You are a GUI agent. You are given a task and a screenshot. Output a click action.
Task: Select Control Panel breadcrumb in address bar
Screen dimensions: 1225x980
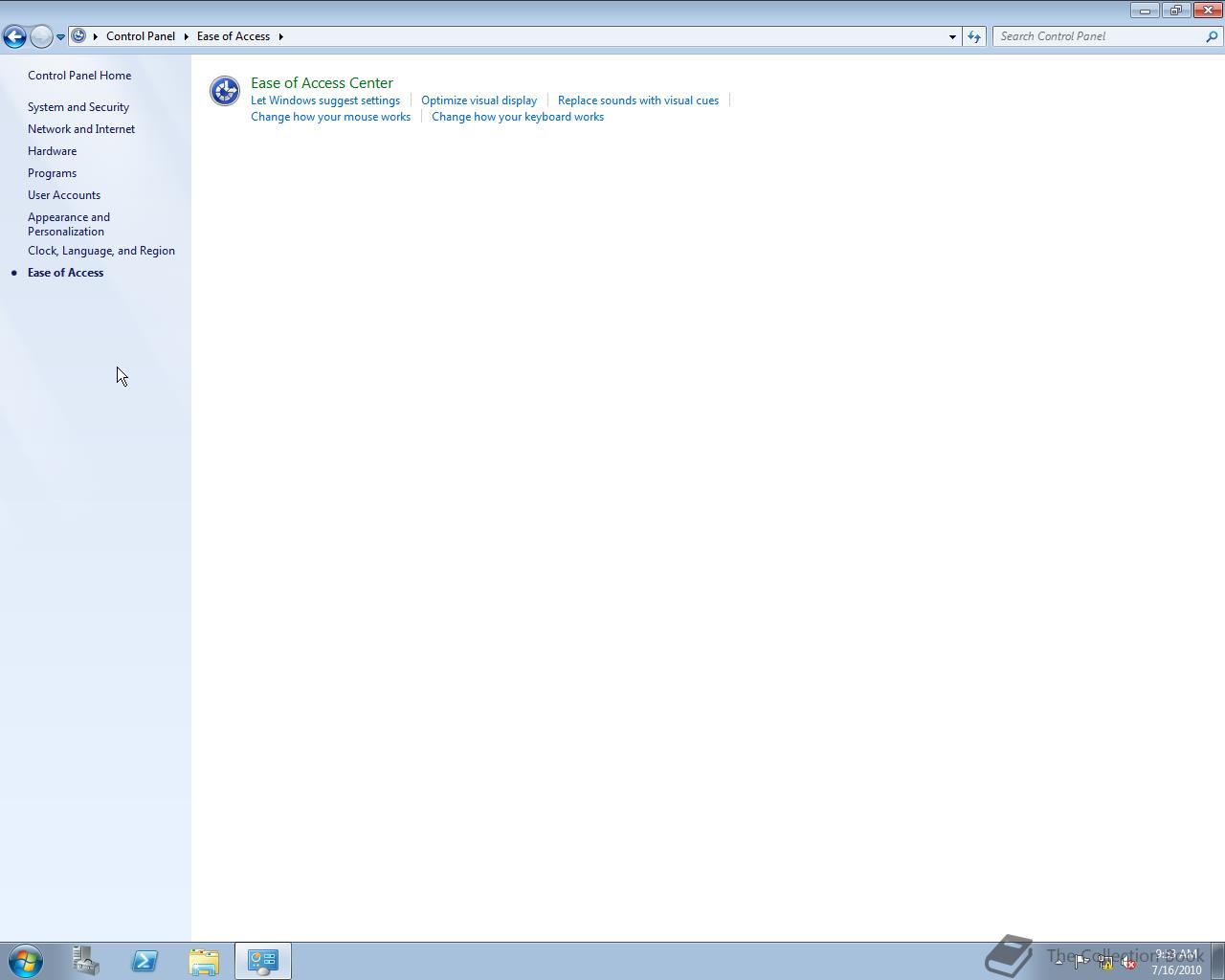coord(141,36)
